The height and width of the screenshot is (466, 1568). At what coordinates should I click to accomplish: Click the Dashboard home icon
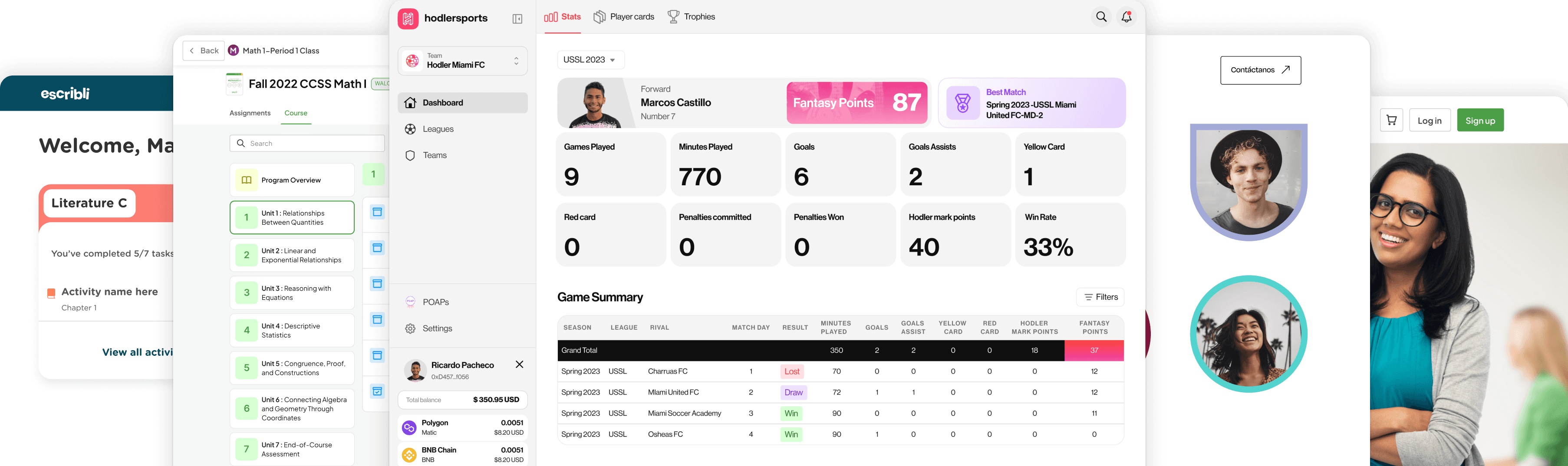coord(410,103)
